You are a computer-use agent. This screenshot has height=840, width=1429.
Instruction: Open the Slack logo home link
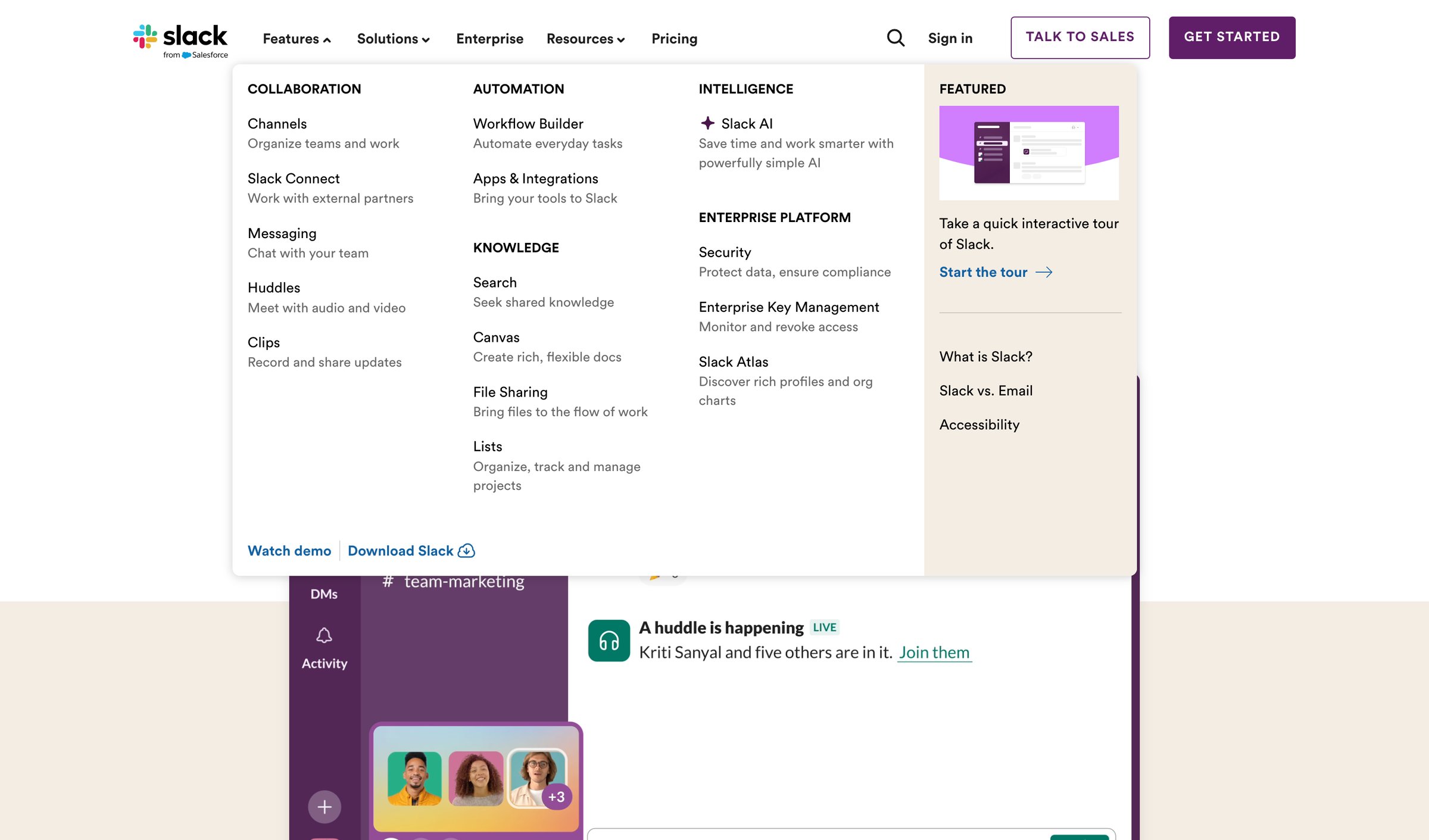pyautogui.click(x=180, y=40)
